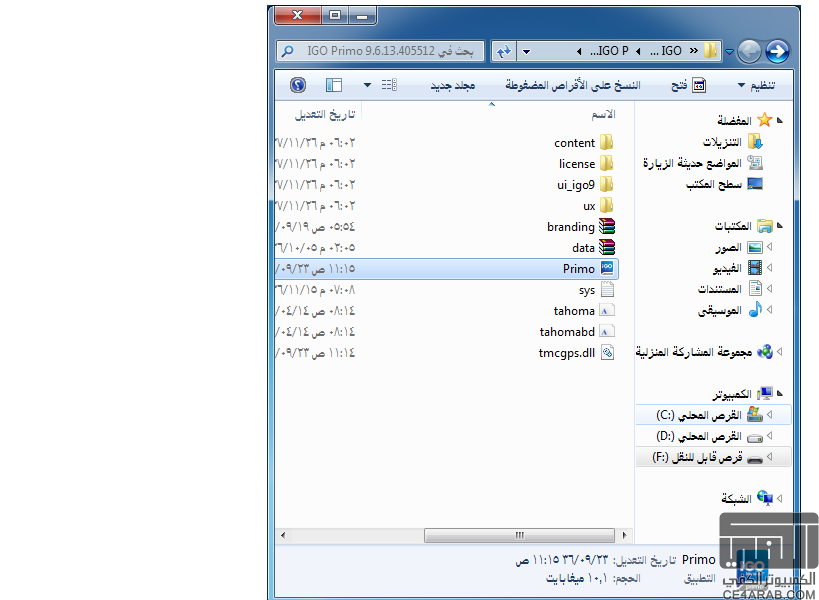Toggle the preview pane button
819x600 pixels.
pyautogui.click(x=333, y=85)
